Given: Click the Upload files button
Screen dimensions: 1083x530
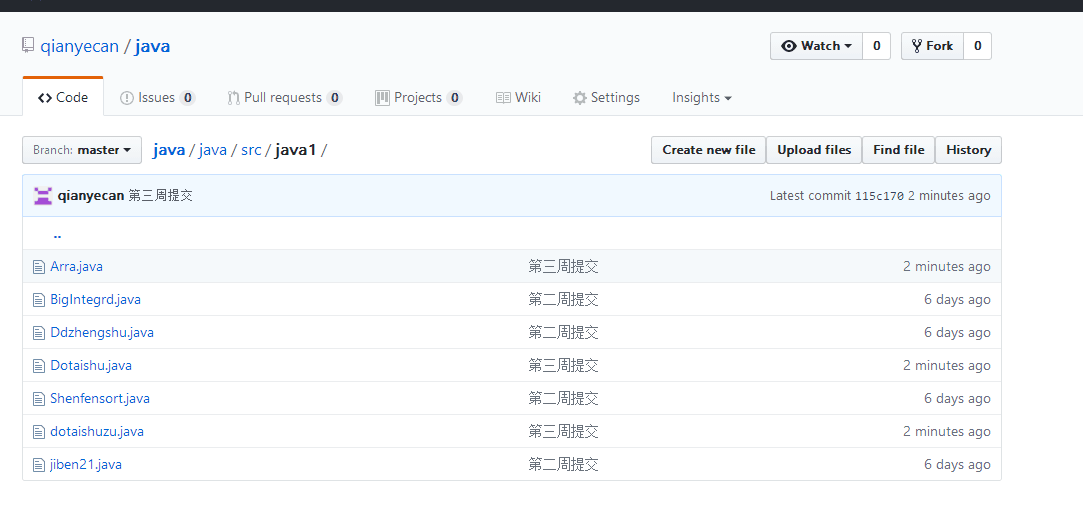Looking at the screenshot, I should point(814,150).
